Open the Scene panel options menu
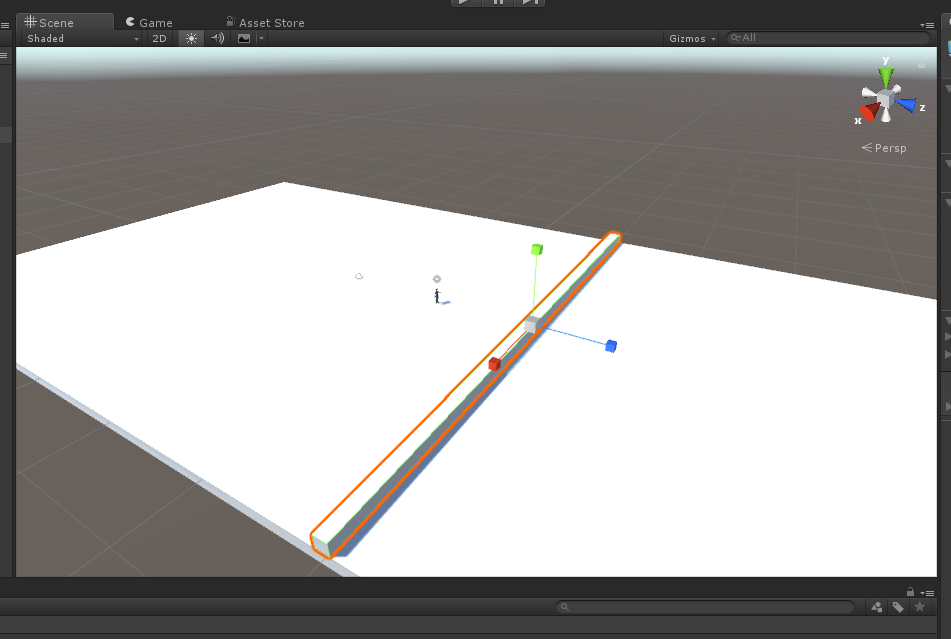951x639 pixels. tap(927, 25)
